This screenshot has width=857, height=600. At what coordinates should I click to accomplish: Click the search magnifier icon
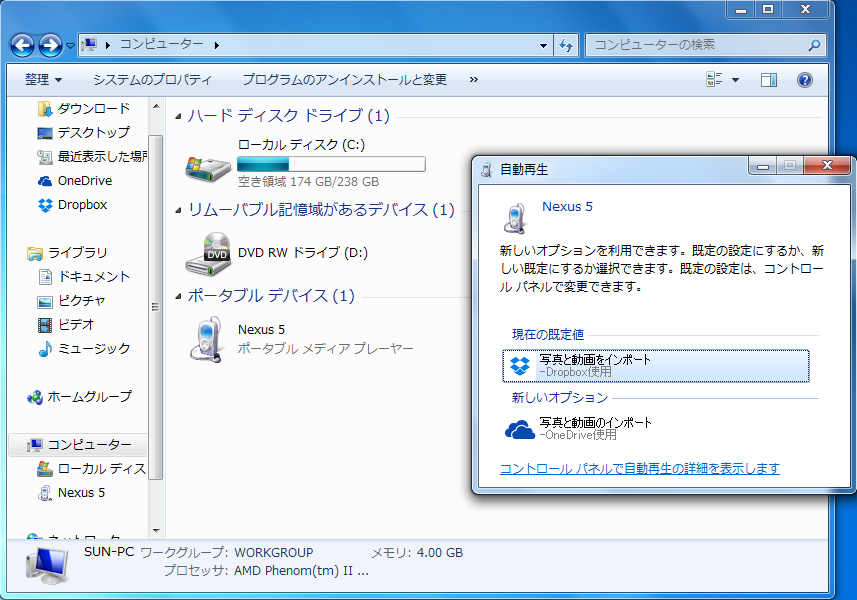coord(814,45)
